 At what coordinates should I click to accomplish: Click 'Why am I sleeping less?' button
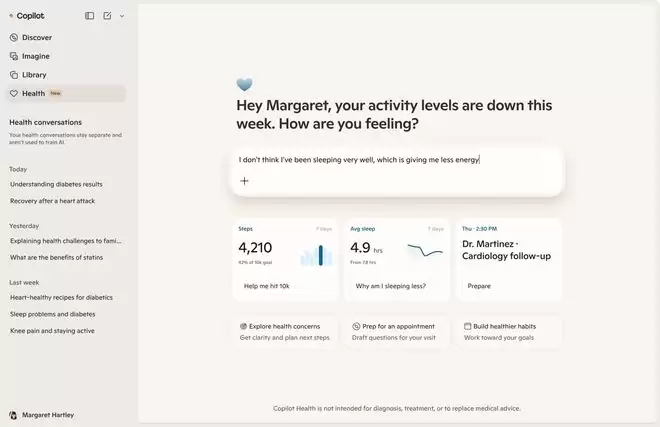390,286
